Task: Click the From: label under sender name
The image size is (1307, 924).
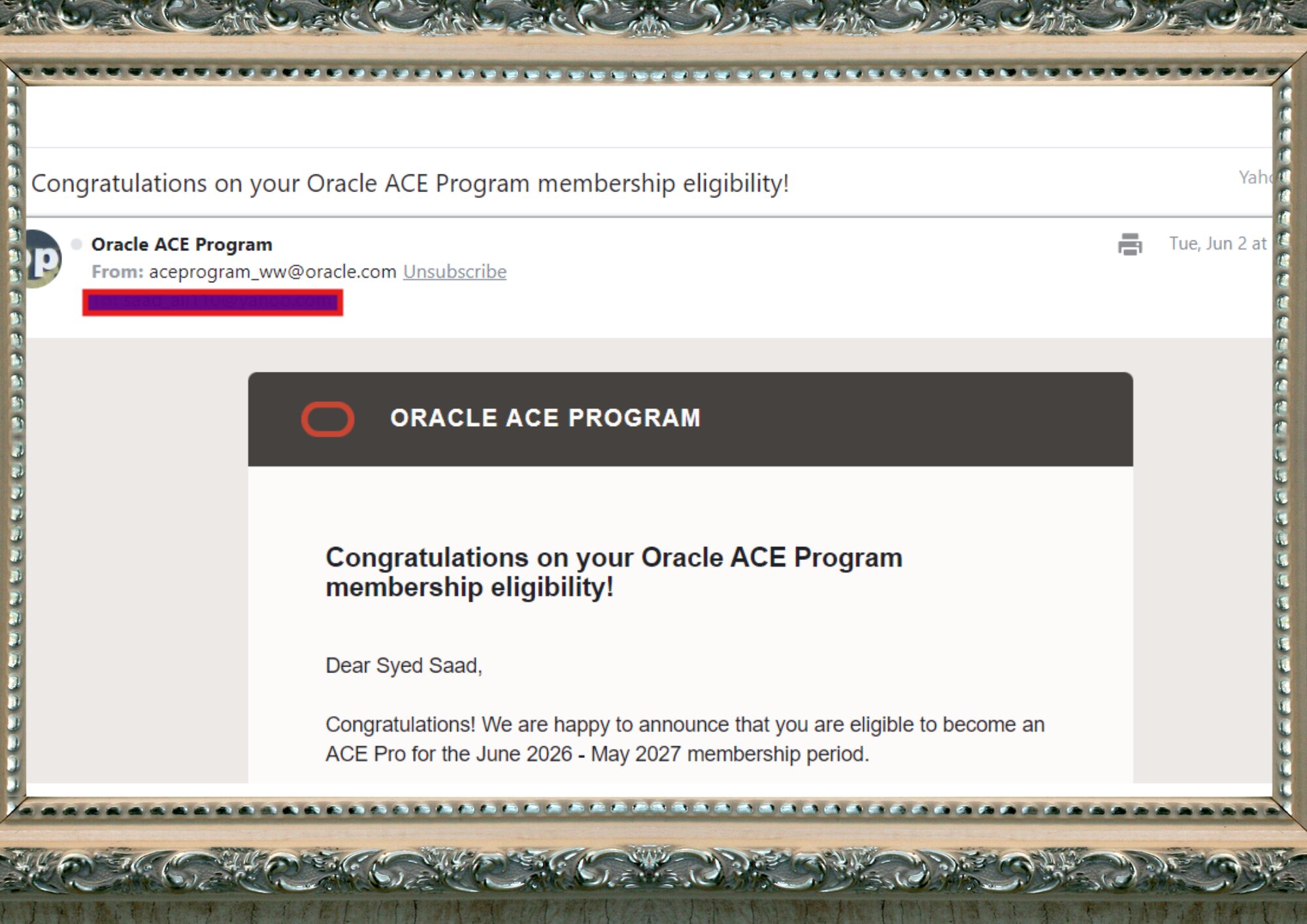Action: click(118, 271)
